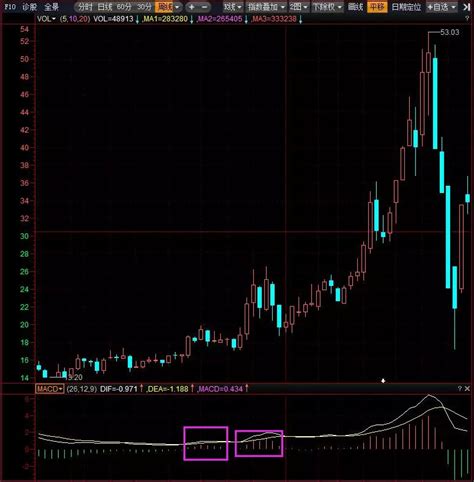Add stock via +自选 button
Image resolution: width=474 pixels, height=482 pixels.
click(x=441, y=7)
